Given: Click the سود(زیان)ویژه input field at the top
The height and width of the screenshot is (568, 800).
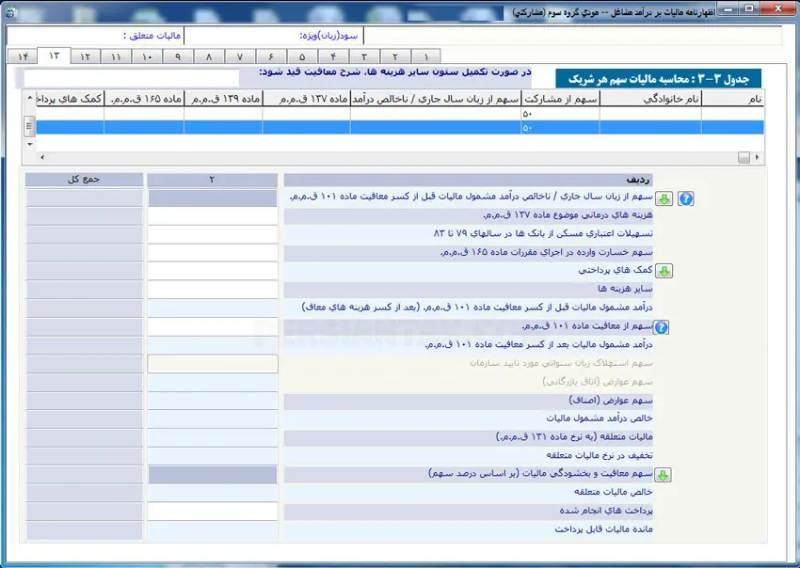Looking at the screenshot, I should [240, 36].
